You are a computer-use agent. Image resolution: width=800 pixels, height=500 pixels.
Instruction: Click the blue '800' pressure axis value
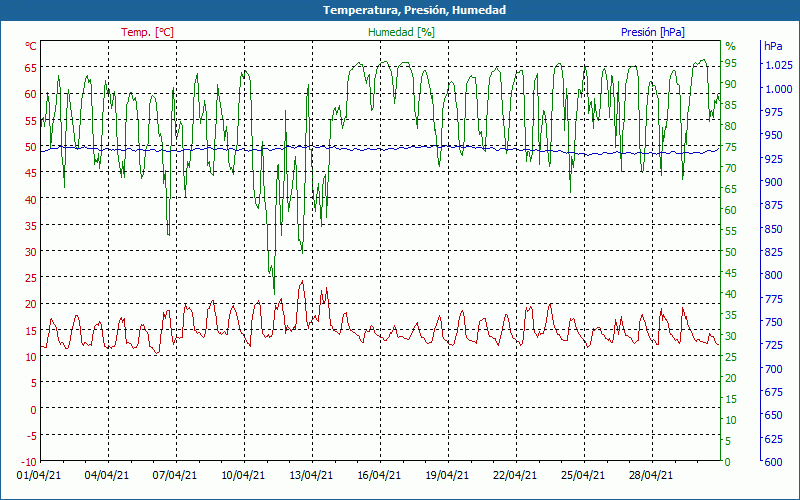click(x=774, y=276)
